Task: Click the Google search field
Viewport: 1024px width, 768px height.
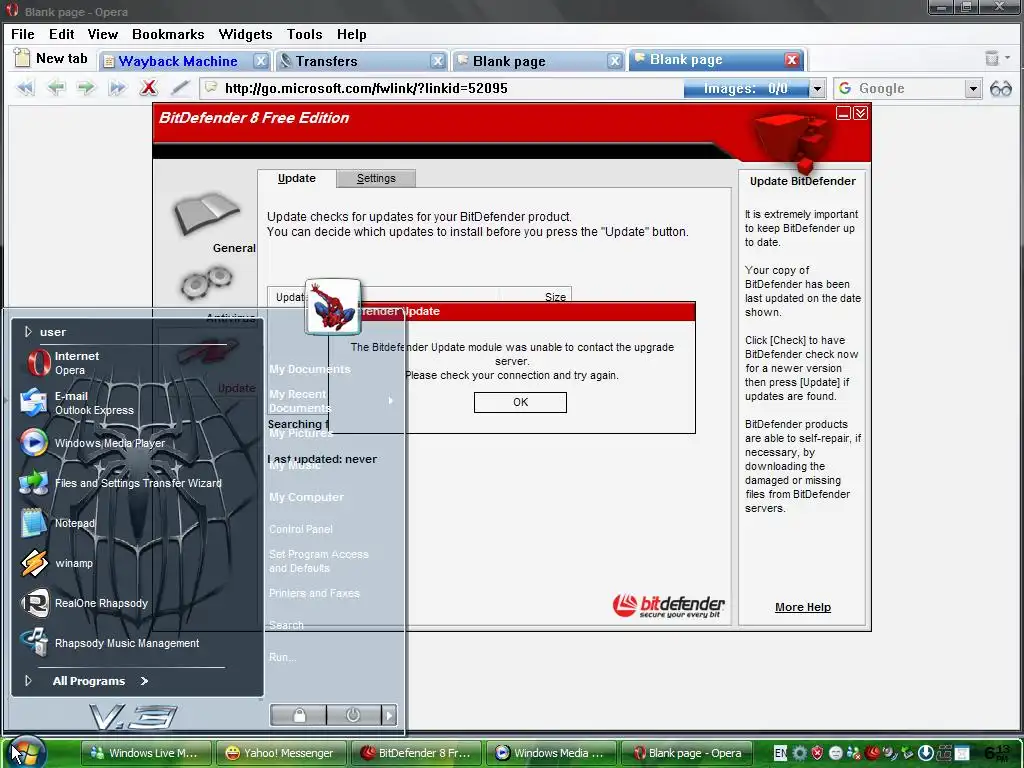Action: (908, 89)
